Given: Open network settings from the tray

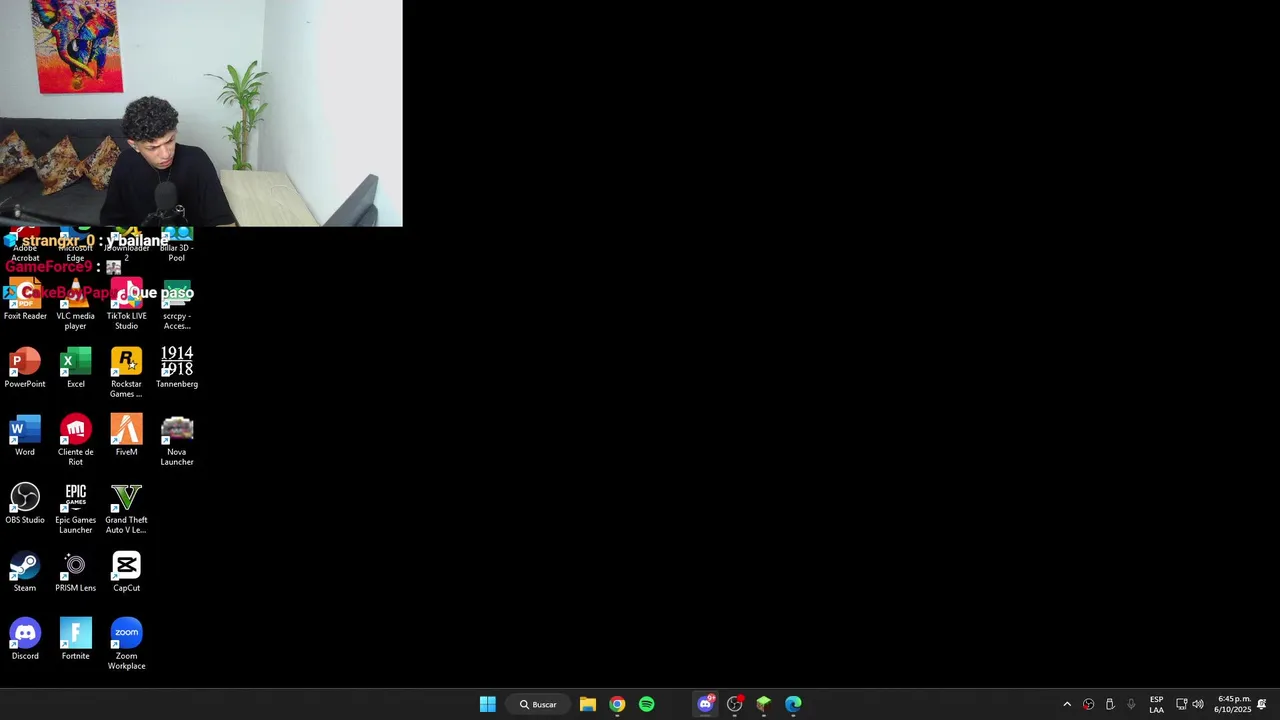Looking at the screenshot, I should (1181, 704).
